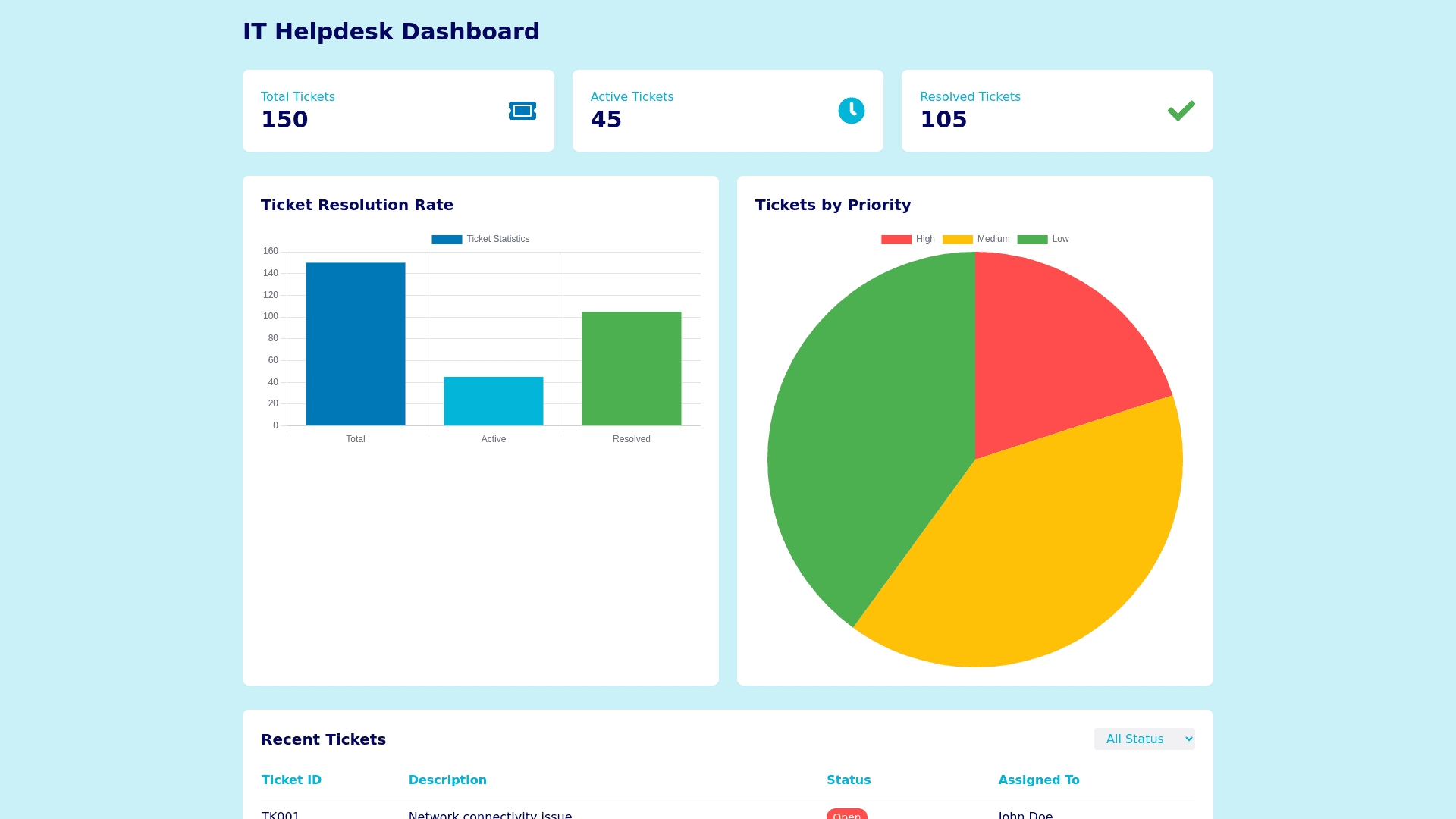This screenshot has height=819, width=1456.
Task: Click the Status column header
Action: (x=848, y=780)
